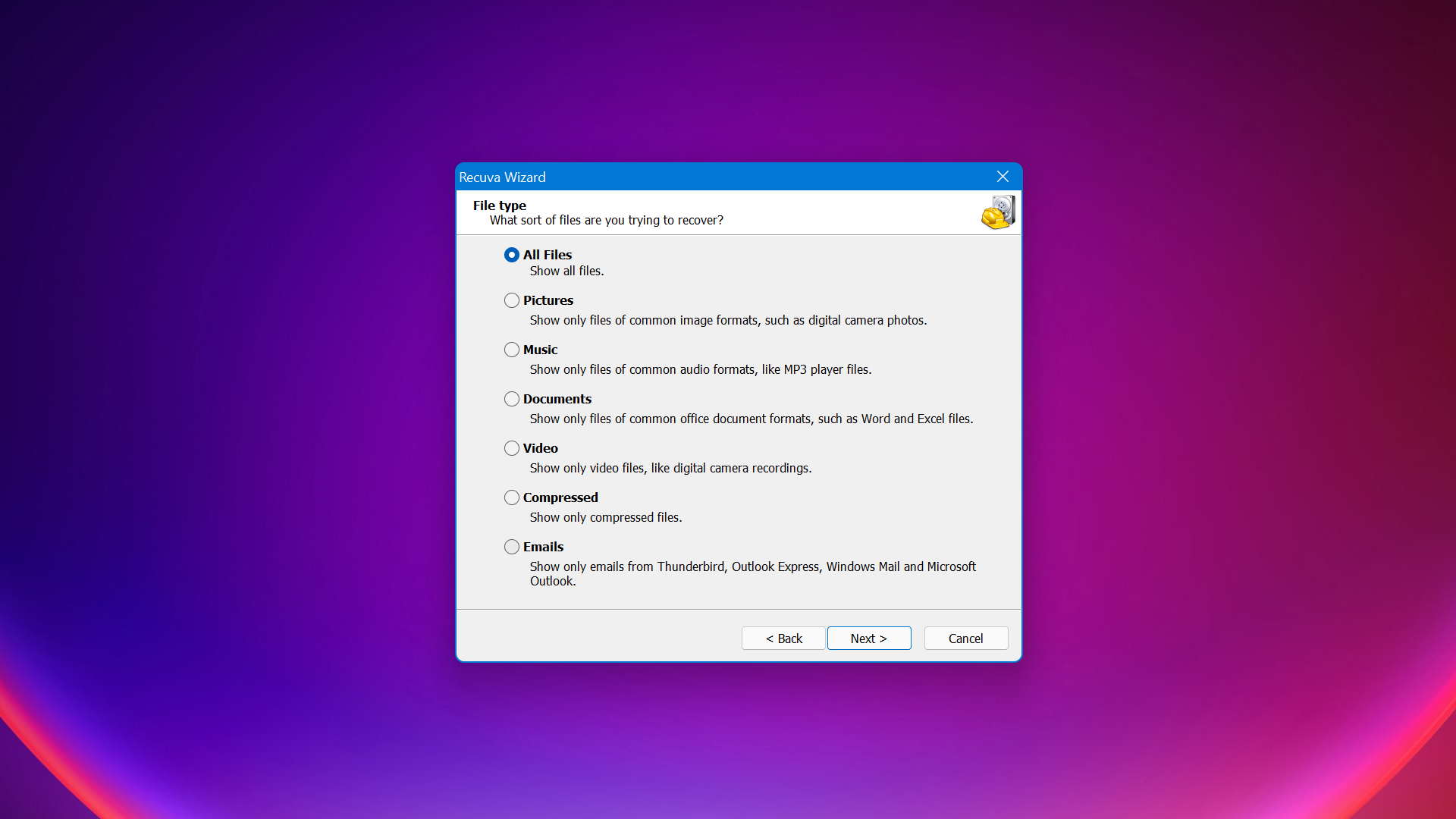1456x819 pixels.
Task: Click the Recuva hard hat drive icon
Action: coord(998,212)
